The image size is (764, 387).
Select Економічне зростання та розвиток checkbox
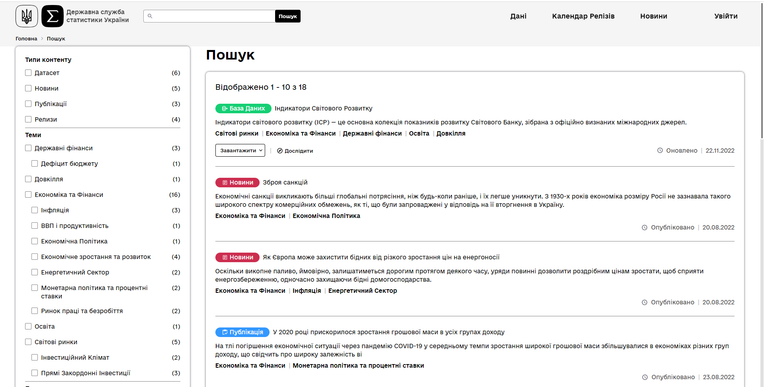(x=35, y=256)
